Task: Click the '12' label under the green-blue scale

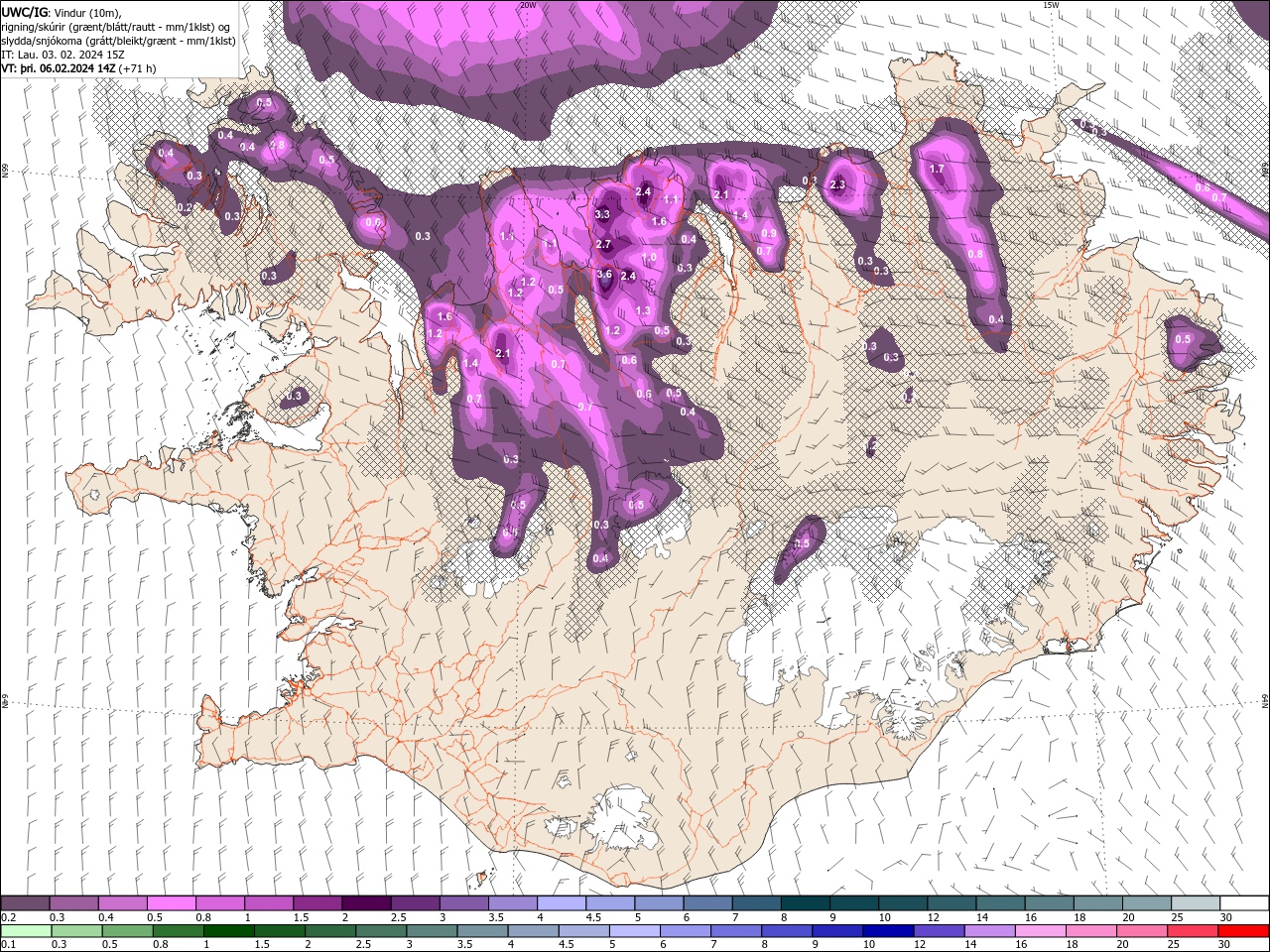Action: (919, 945)
